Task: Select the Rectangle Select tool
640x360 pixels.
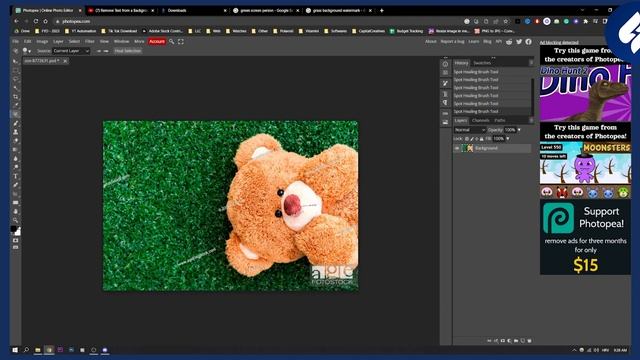Action: (x=16, y=70)
